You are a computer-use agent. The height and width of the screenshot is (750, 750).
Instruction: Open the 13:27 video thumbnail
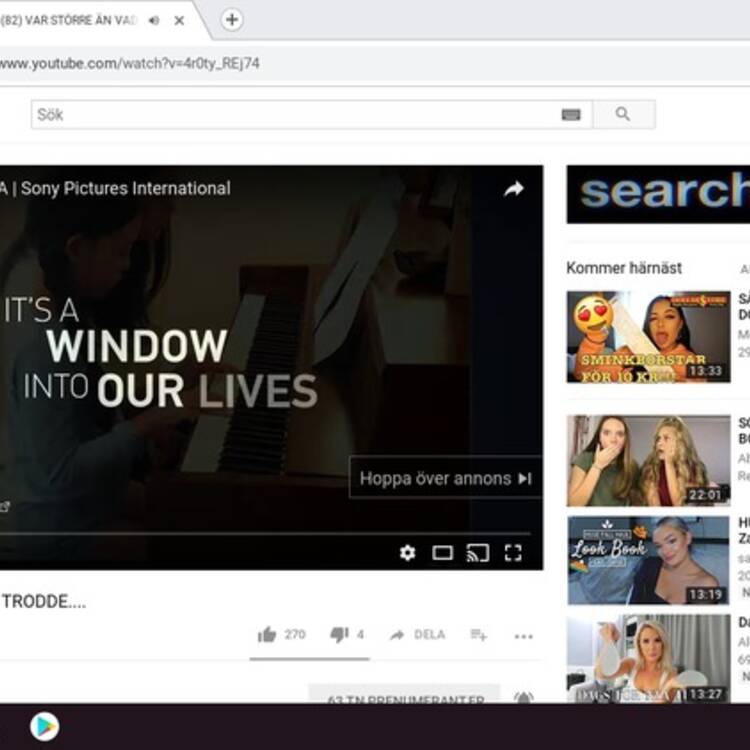click(x=648, y=659)
